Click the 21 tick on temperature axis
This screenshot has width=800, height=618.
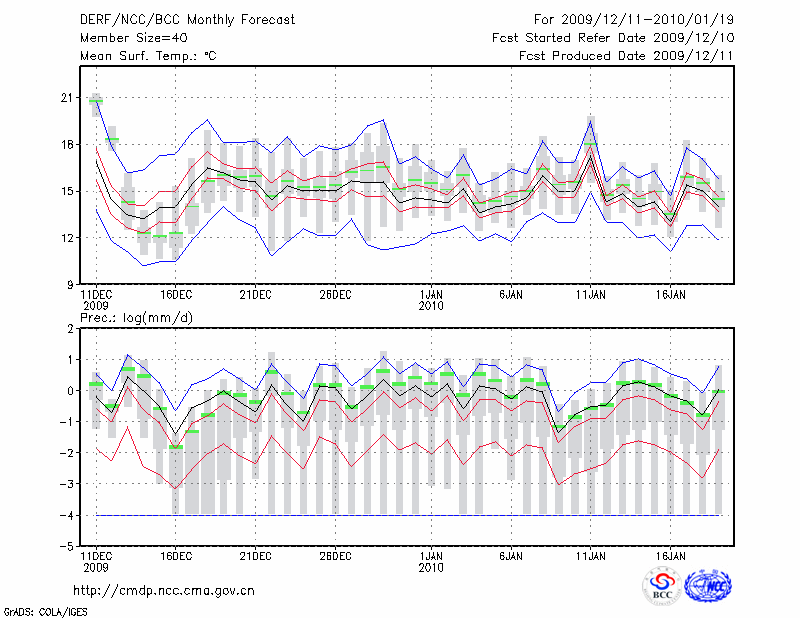tap(67, 98)
